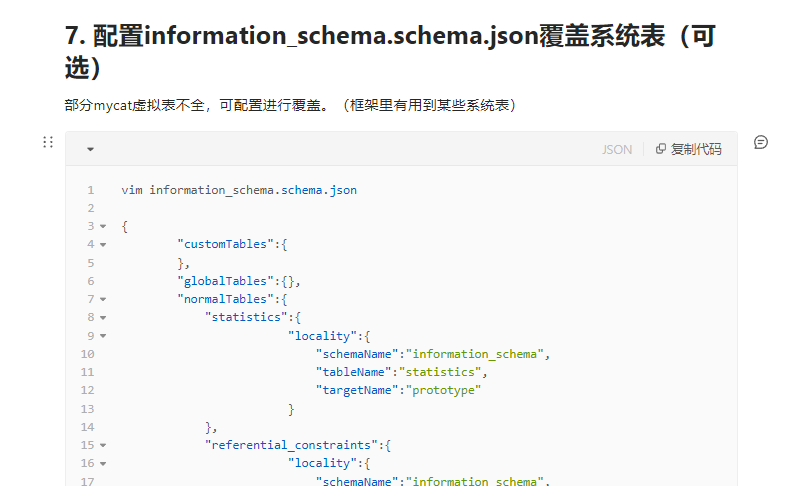Image resolution: width=811 pixels, height=486 pixels.
Task: Fold line 3 opening brace
Action: click(x=103, y=226)
